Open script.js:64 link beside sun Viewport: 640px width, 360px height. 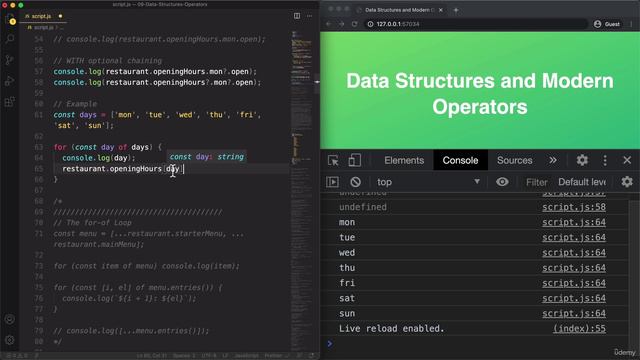click(x=574, y=313)
